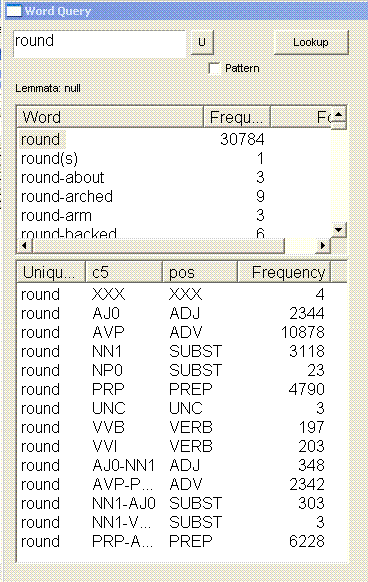The width and height of the screenshot is (368, 582).
Task: Select the 'round-arched' word row
Action: tap(174, 196)
